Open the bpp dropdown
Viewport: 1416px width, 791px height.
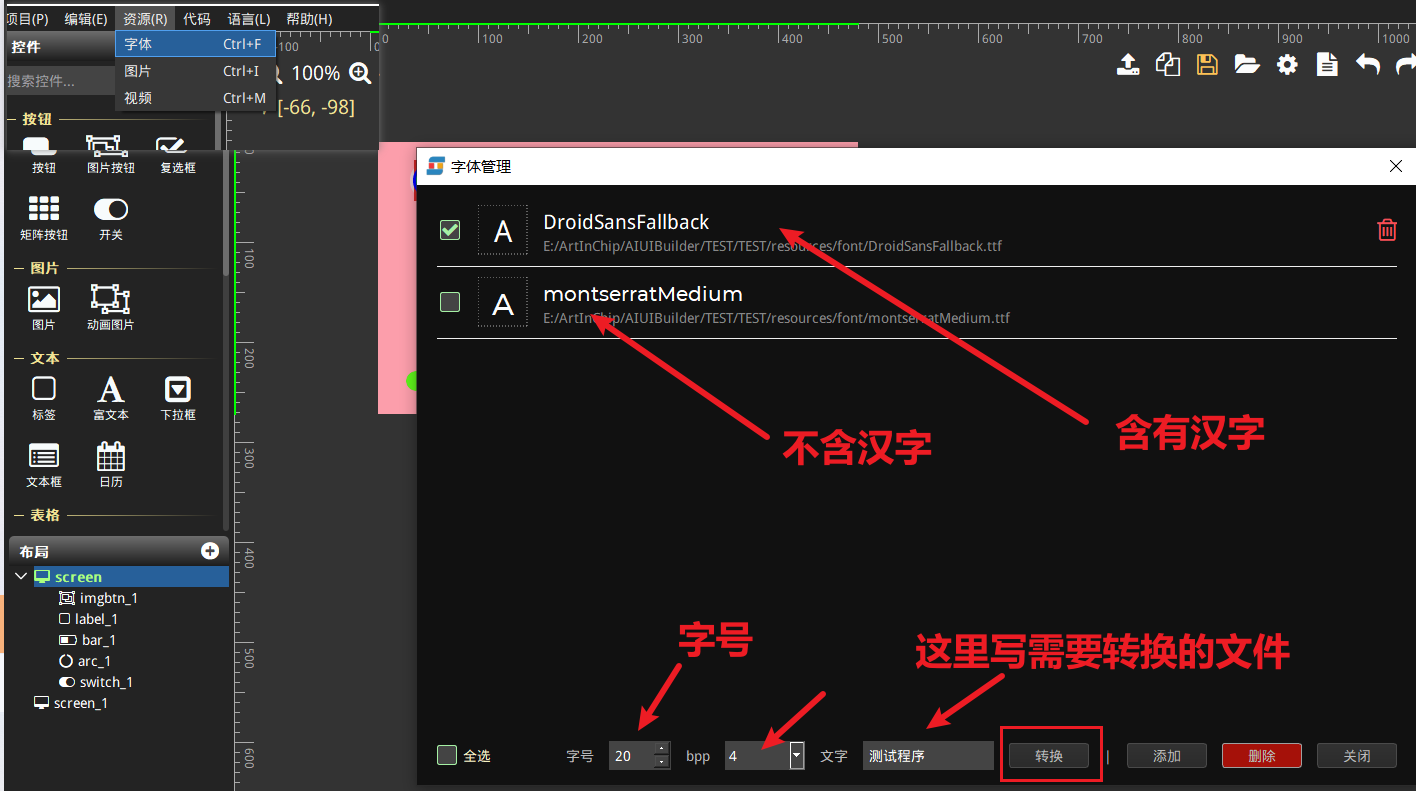(797, 755)
